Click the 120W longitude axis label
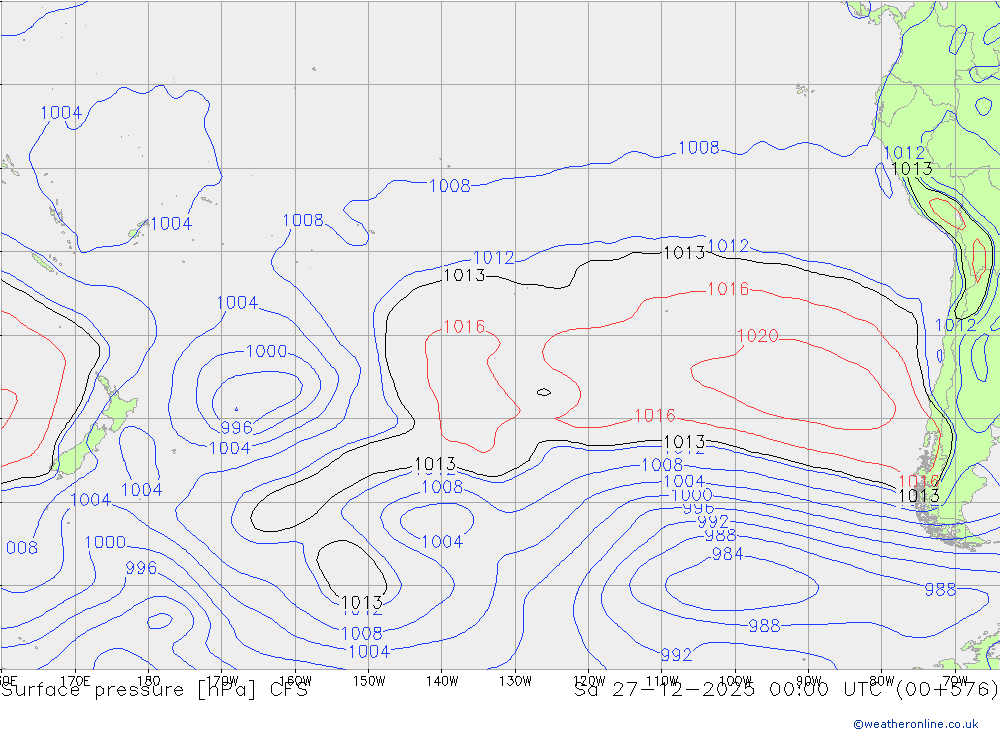This screenshot has height=733, width=1000. tap(589, 681)
